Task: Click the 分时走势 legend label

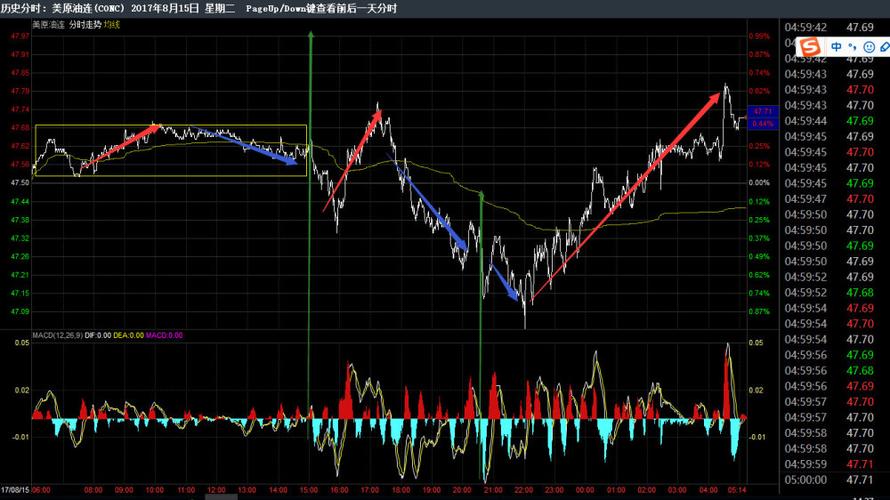Action: coord(86,24)
